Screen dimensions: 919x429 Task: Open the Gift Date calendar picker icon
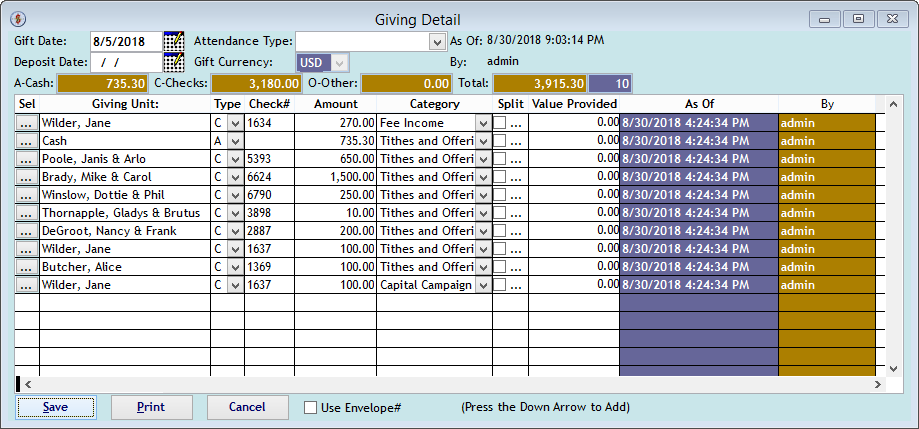pos(173,42)
